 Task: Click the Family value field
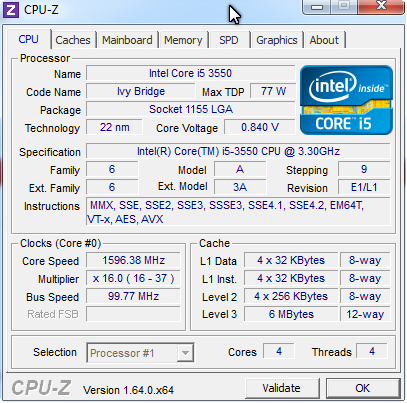click(112, 169)
